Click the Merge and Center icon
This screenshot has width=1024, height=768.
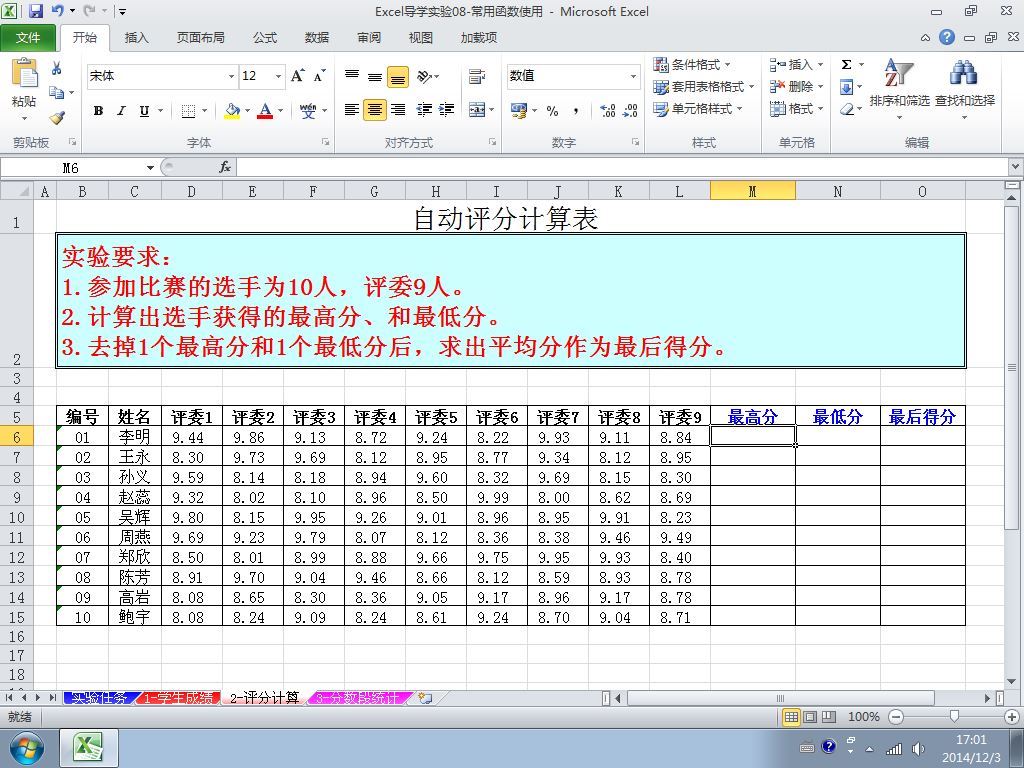[477, 110]
